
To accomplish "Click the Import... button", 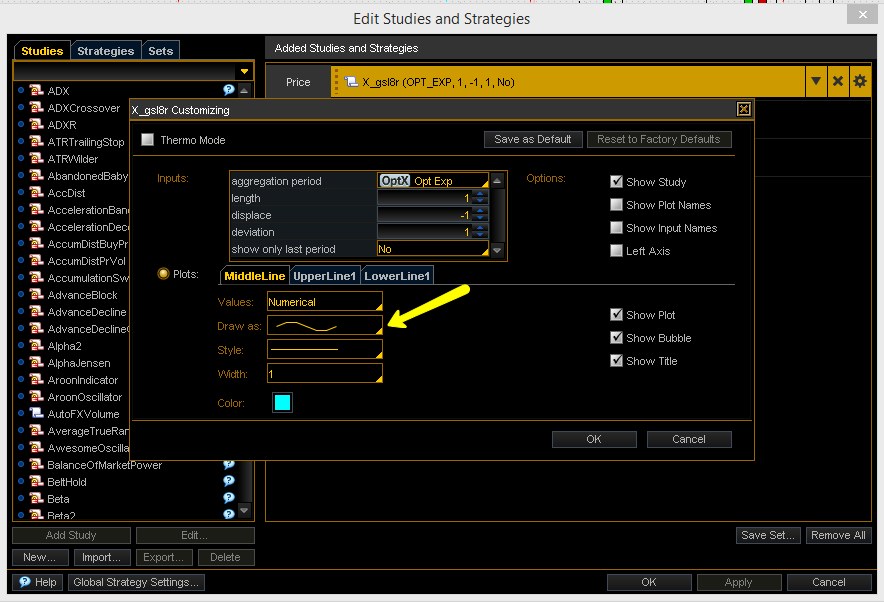I will pyautogui.click(x=101, y=557).
